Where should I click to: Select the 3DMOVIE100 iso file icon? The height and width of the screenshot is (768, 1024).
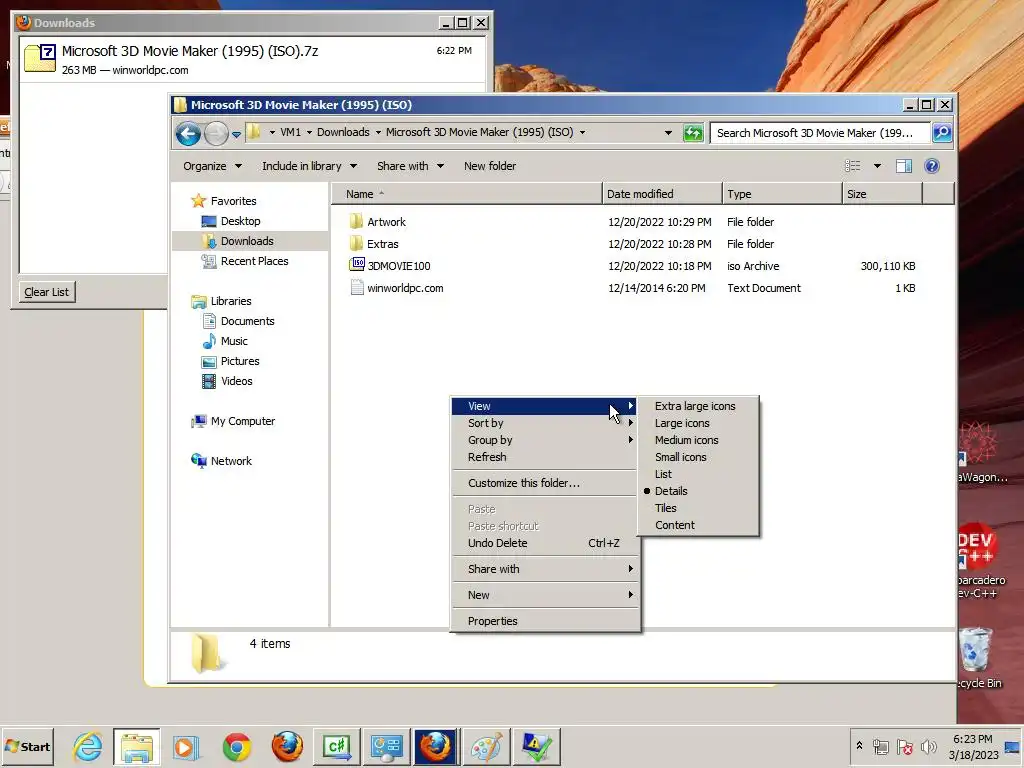(x=357, y=264)
